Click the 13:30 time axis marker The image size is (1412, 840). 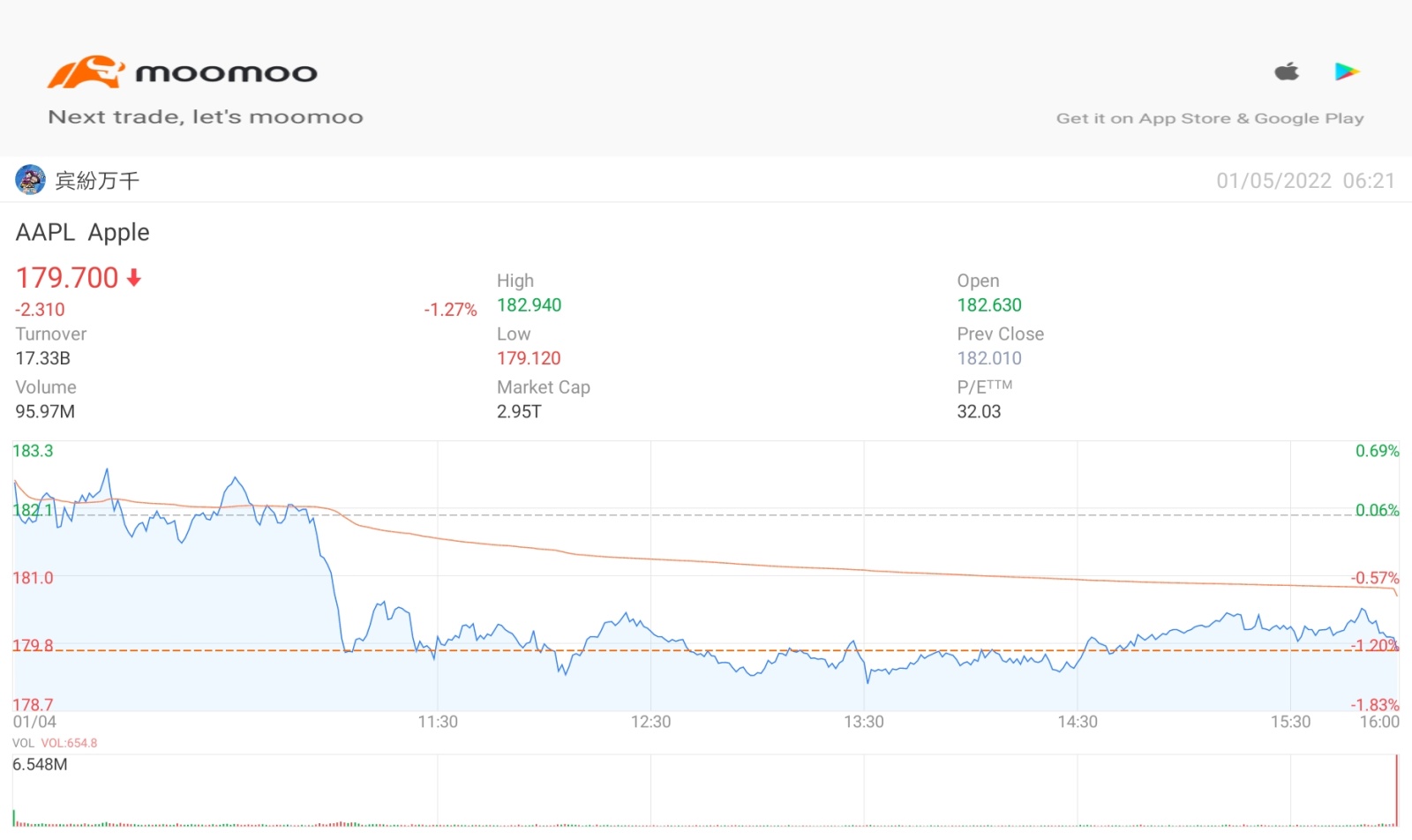point(863,722)
